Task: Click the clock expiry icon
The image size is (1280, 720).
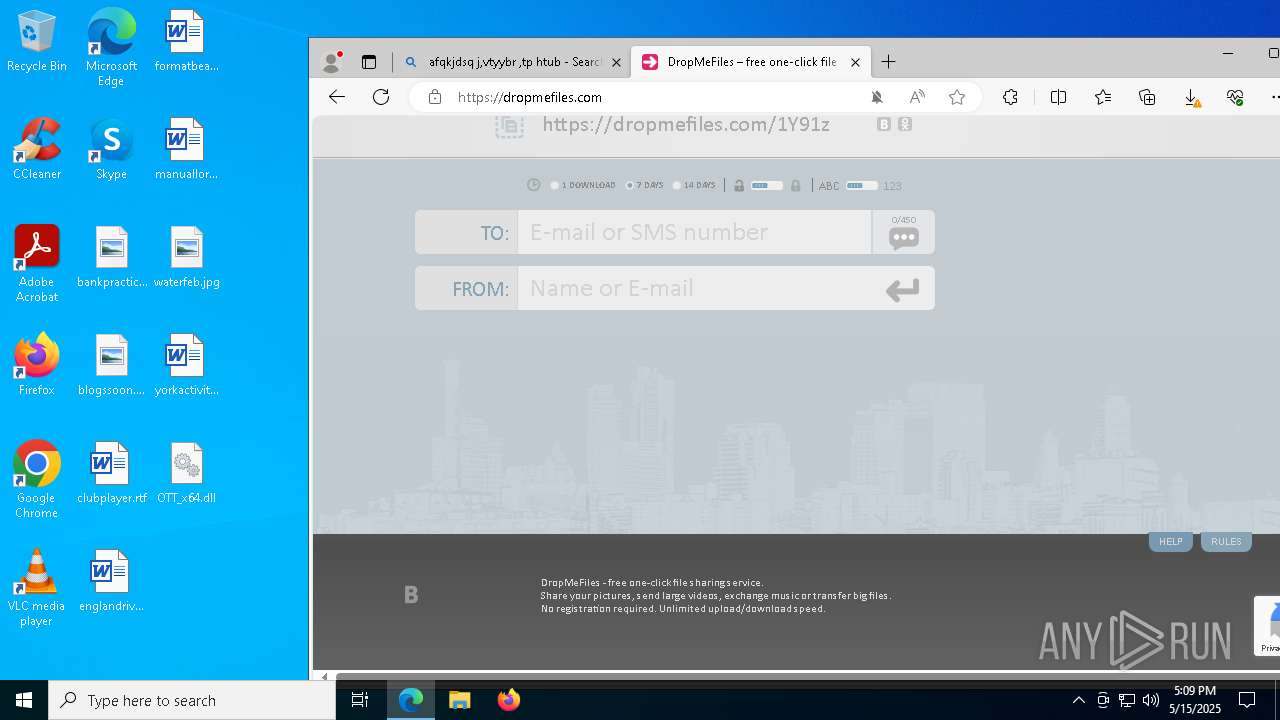Action: 534,185
